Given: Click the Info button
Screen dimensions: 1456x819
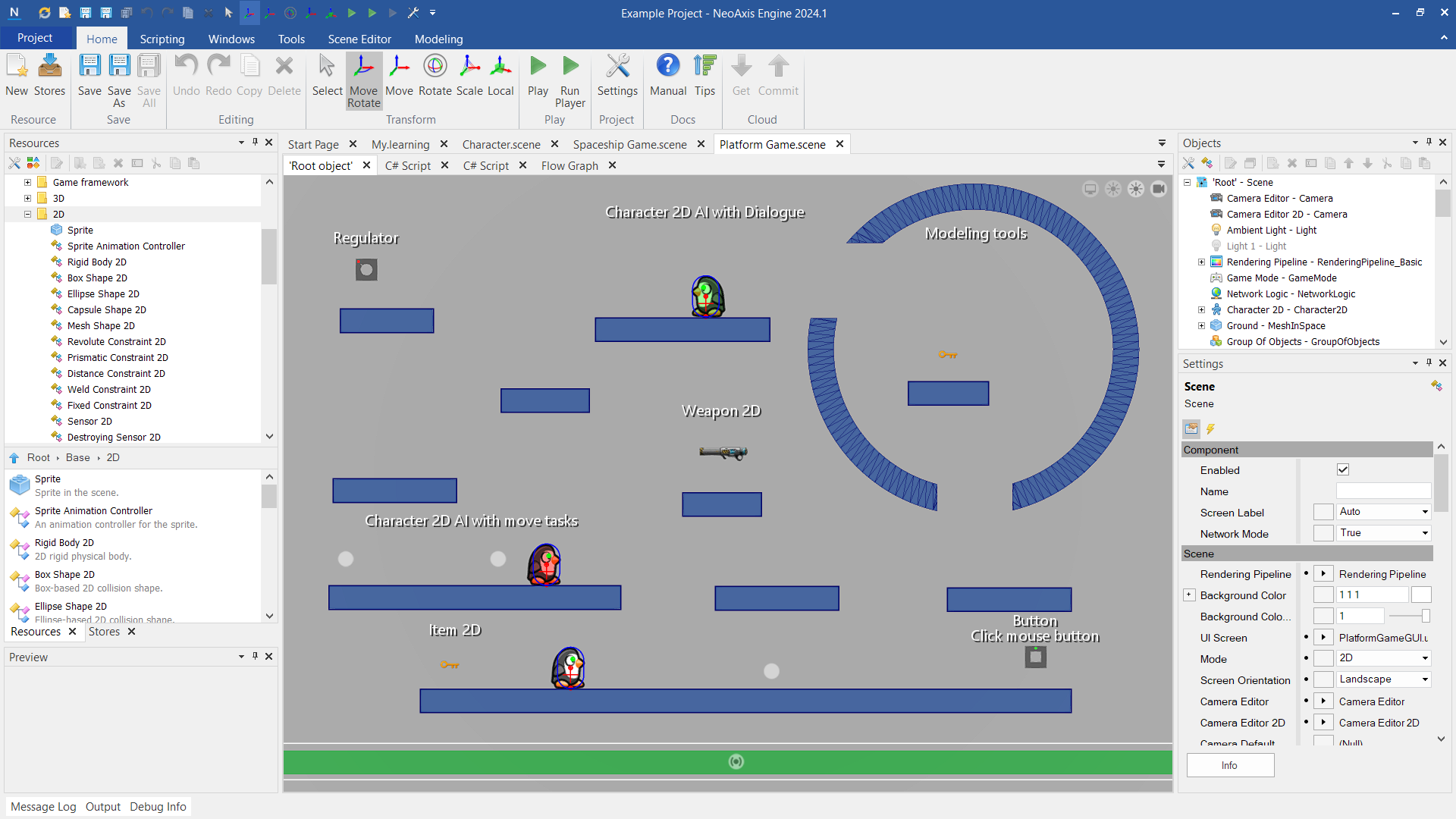Looking at the screenshot, I should coord(1230,766).
